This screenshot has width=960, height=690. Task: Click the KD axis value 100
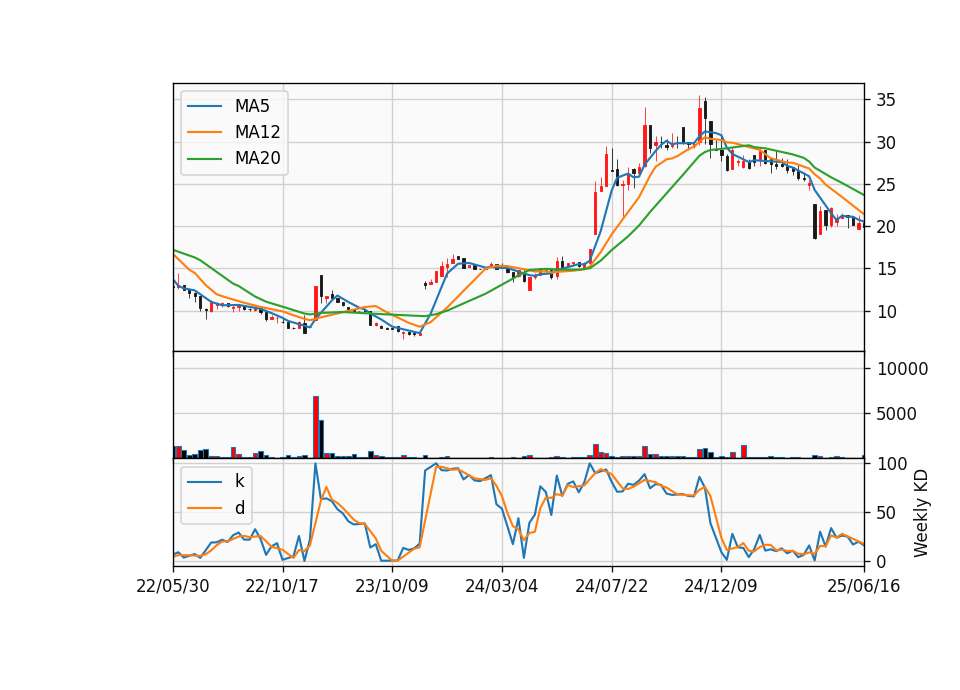[892, 464]
